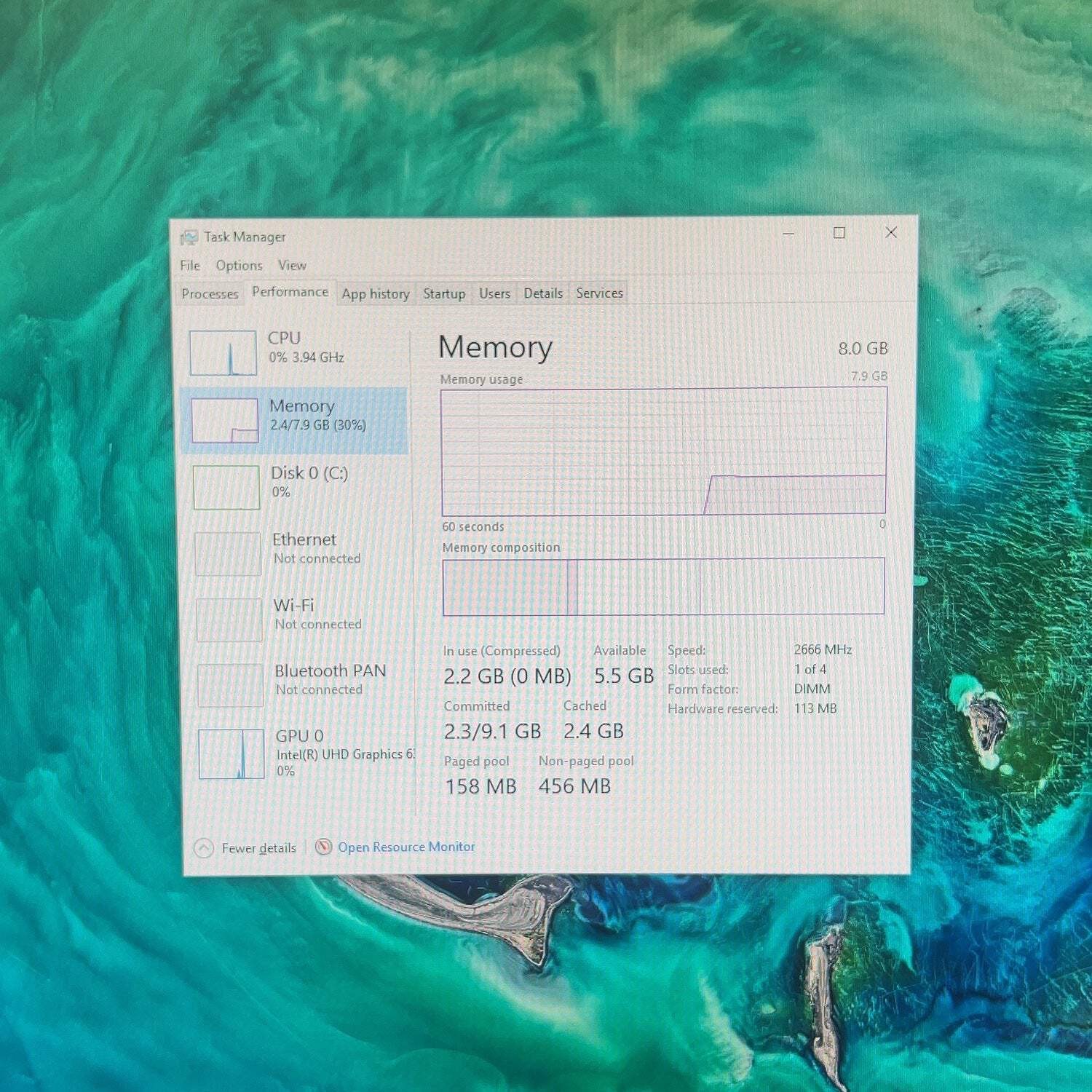
Task: Open the Startup tab
Action: pos(444,293)
